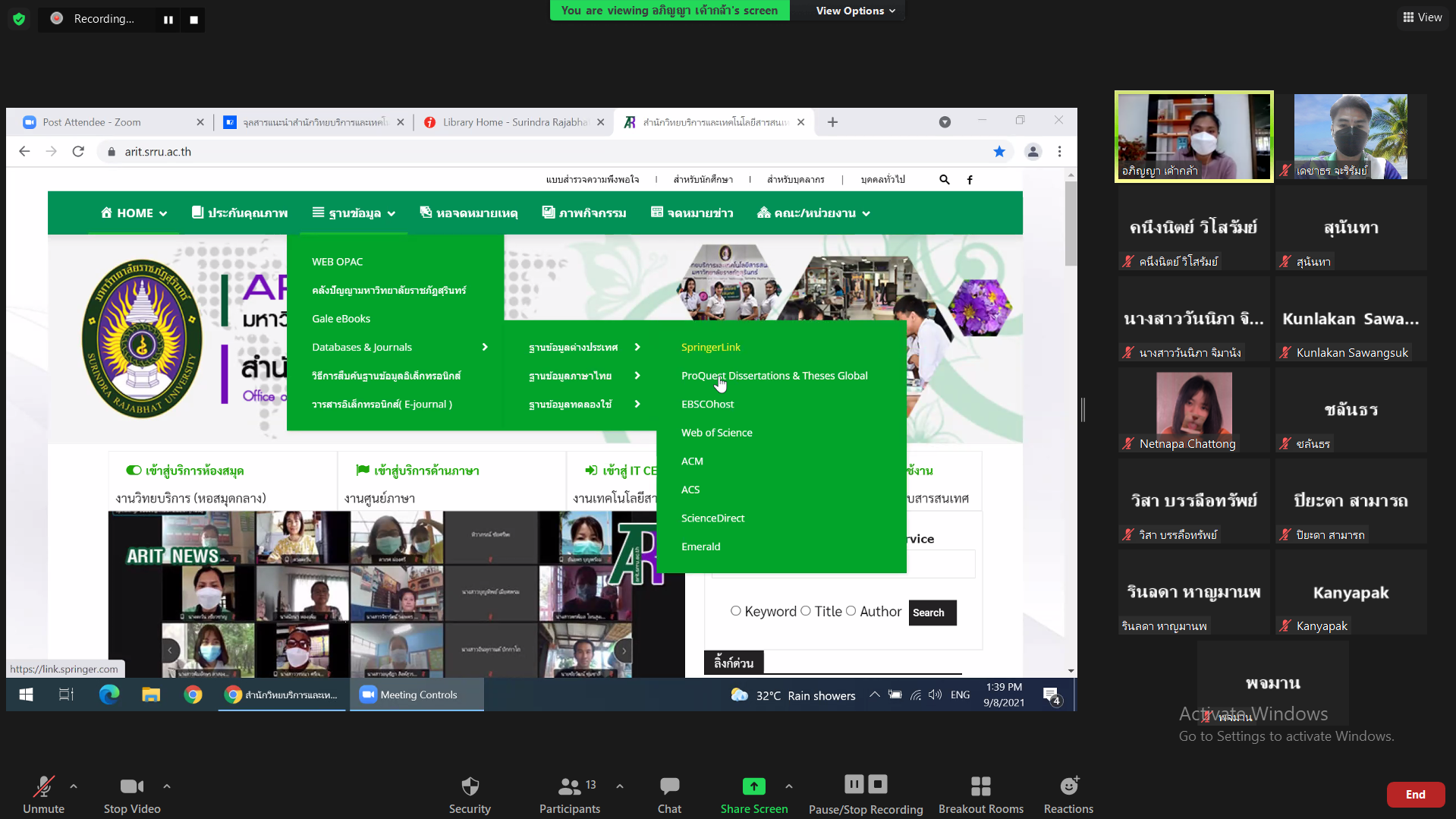This screenshot has width=1456, height=819.
Task: Select the Title radio button
Action: pyautogui.click(x=806, y=611)
